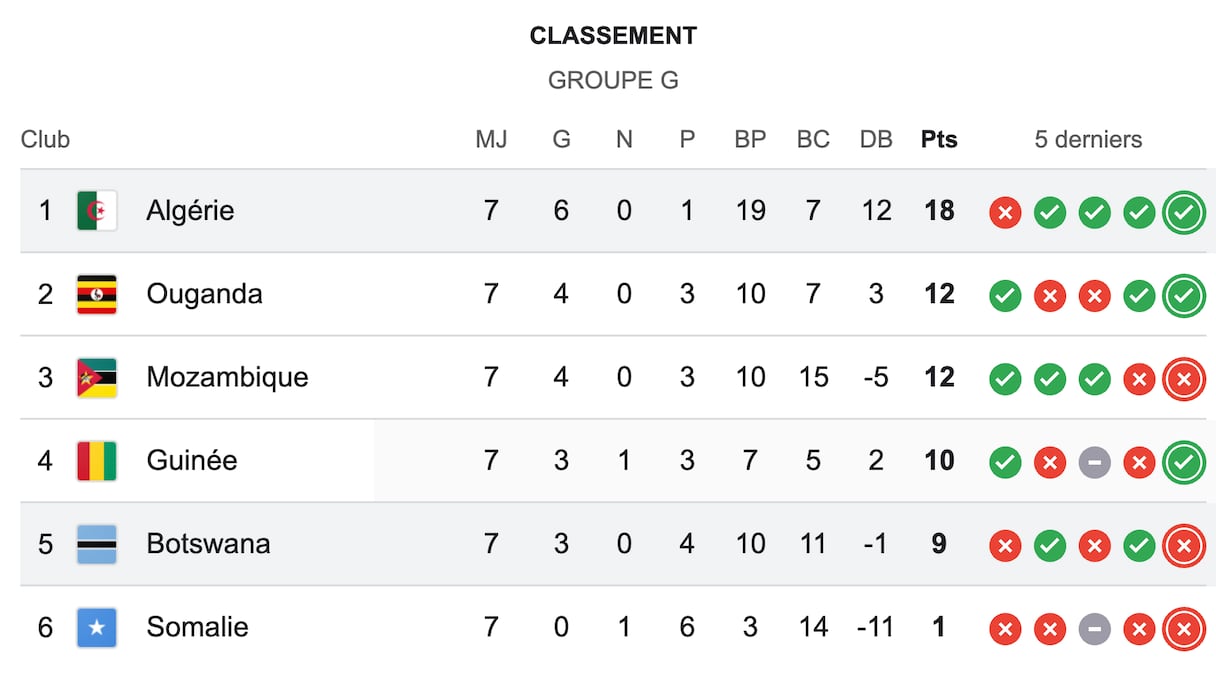Click the Guinée flag icon
1216x684 pixels.
(97, 461)
